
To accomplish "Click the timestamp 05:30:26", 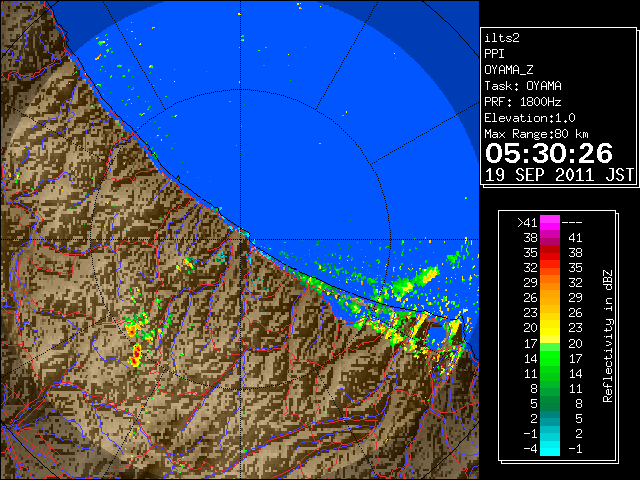I will [x=549, y=153].
